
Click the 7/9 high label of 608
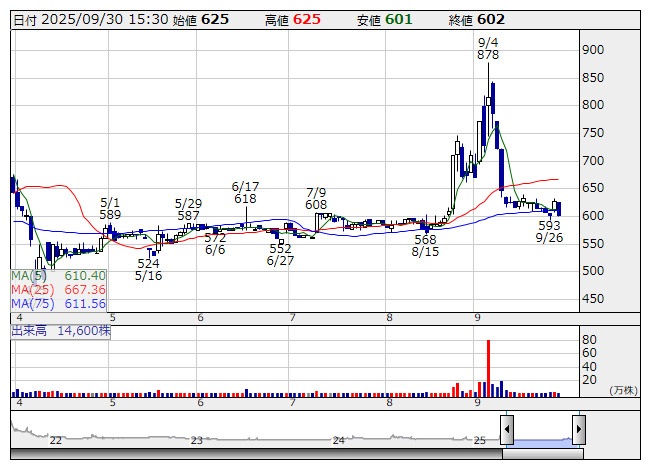point(316,198)
